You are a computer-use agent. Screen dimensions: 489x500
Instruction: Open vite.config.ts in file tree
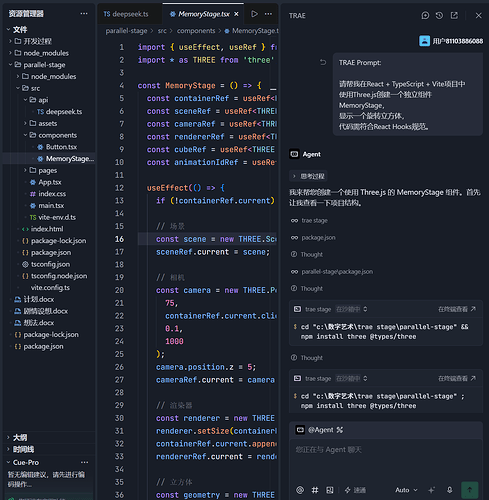click(50, 287)
